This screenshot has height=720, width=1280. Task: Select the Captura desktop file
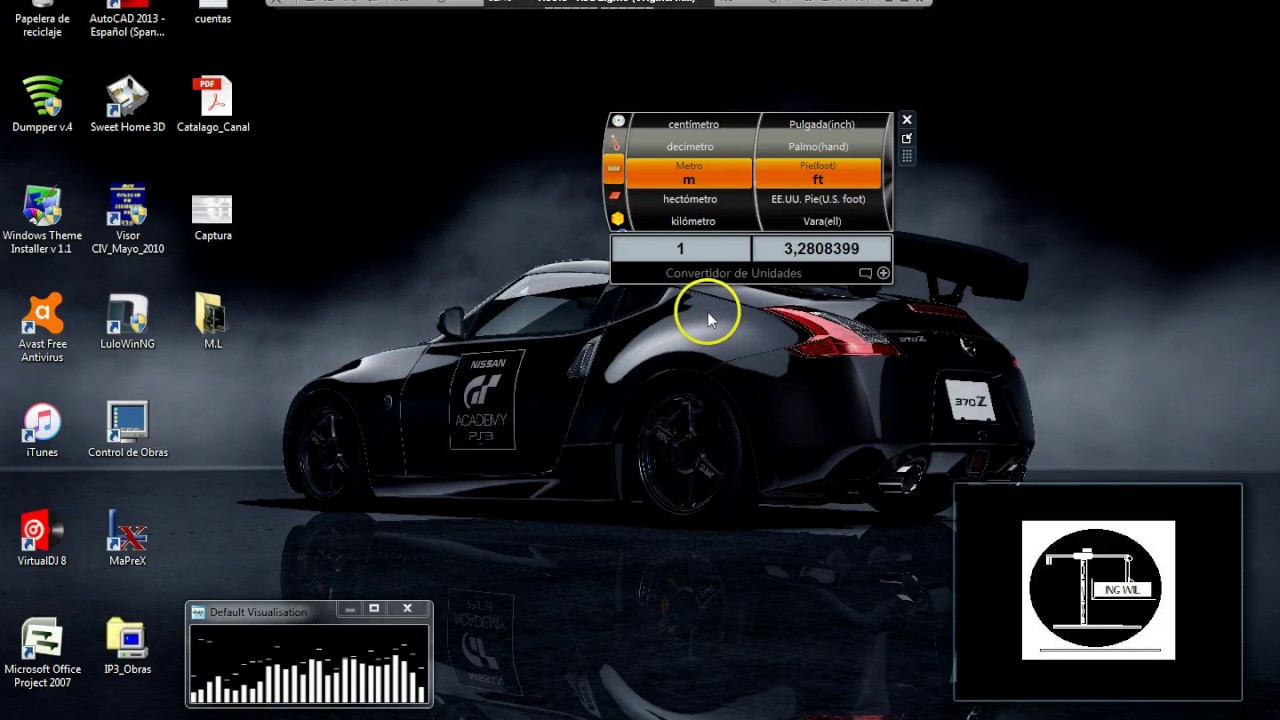[x=212, y=218]
